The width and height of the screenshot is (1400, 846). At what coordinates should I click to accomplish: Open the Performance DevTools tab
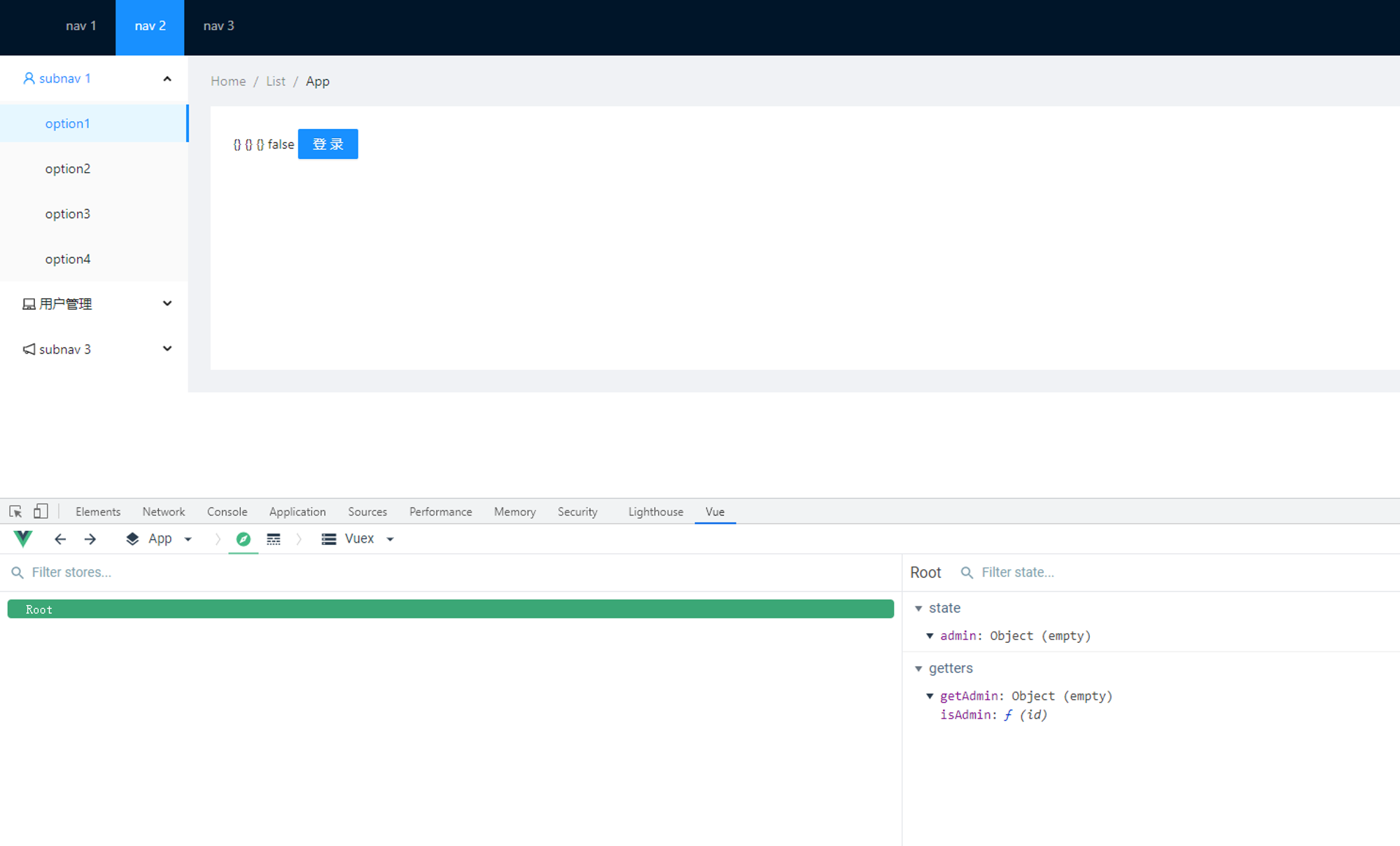coord(441,512)
